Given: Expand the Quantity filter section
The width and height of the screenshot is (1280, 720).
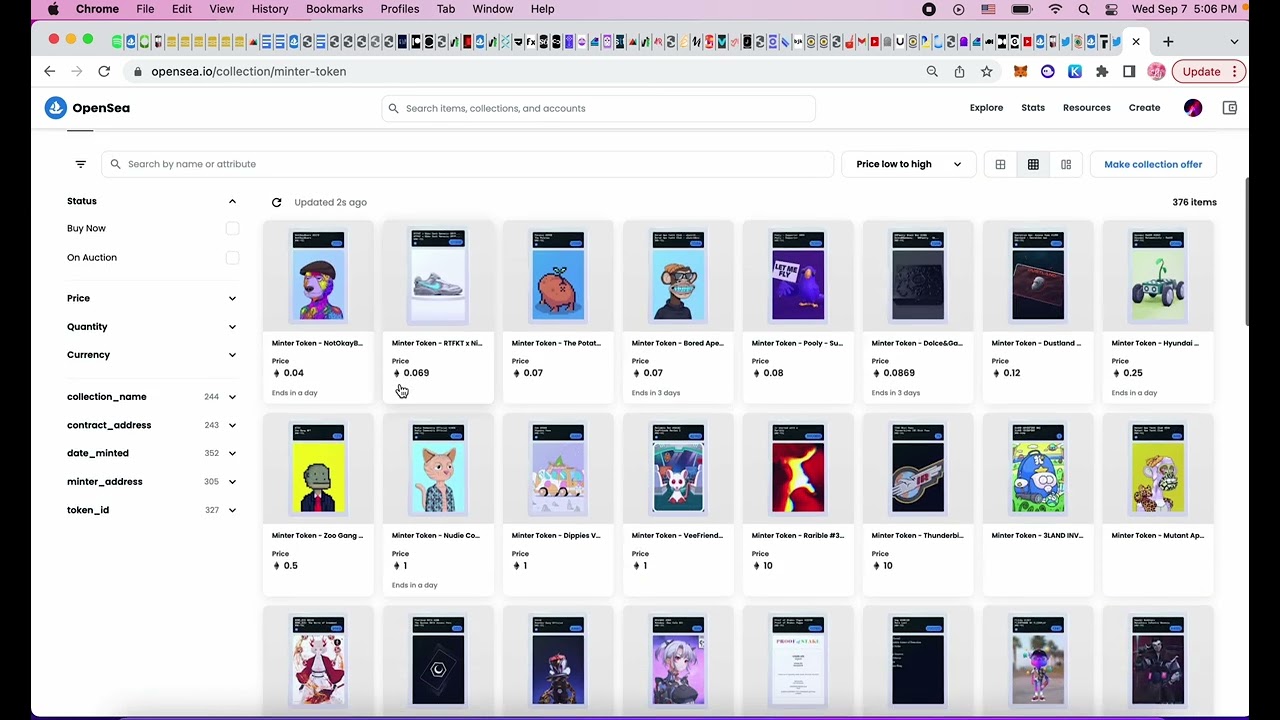Looking at the screenshot, I should [x=232, y=326].
